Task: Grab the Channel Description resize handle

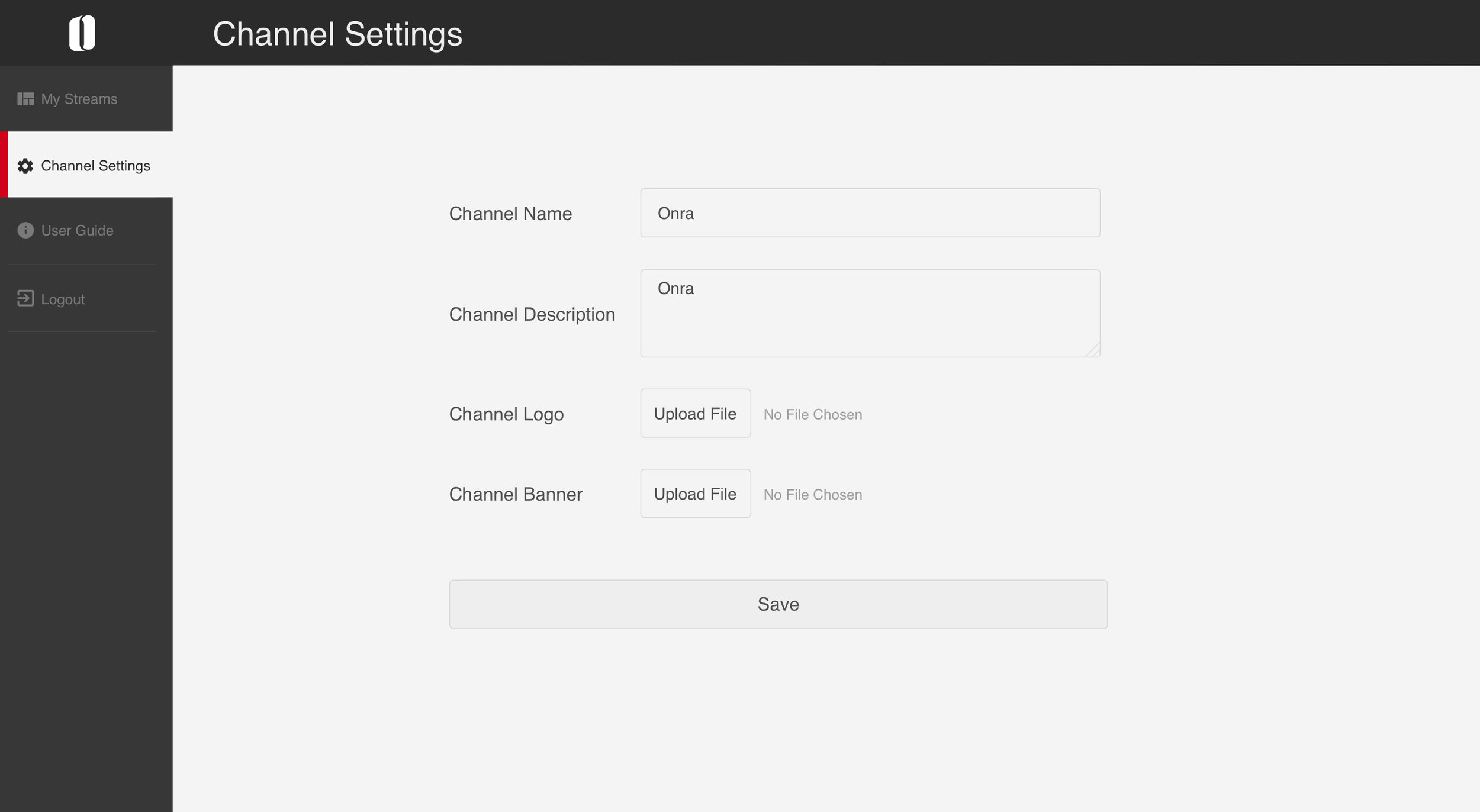Action: click(x=1093, y=350)
